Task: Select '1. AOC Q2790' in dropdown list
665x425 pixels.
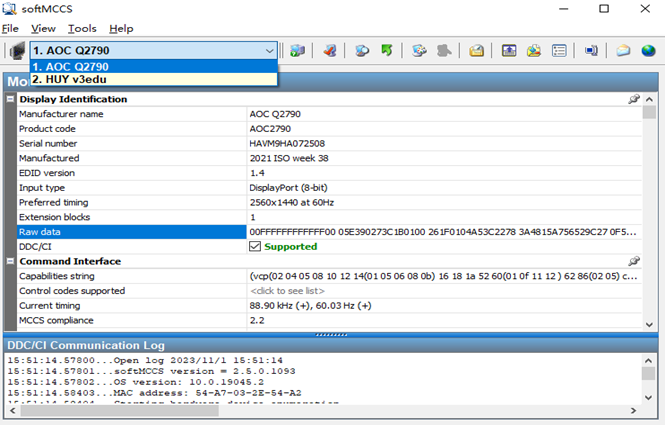Action: tap(154, 67)
